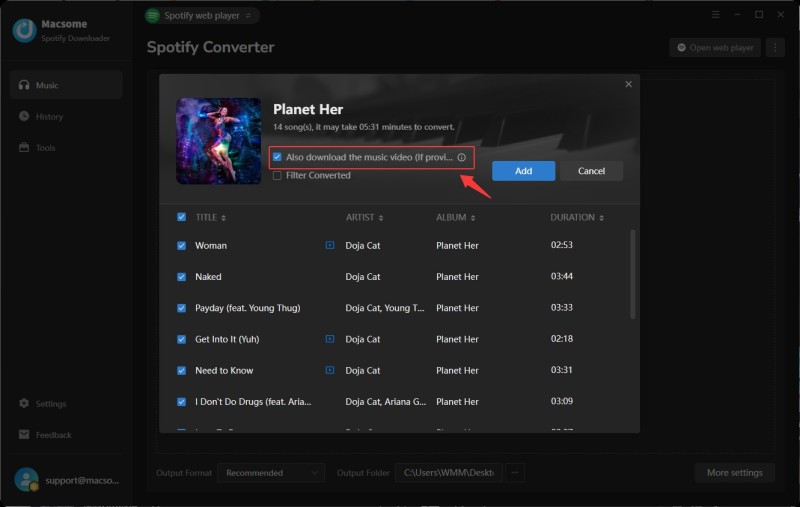
Task: Toggle the select-all checkbox in header
Action: [182, 217]
